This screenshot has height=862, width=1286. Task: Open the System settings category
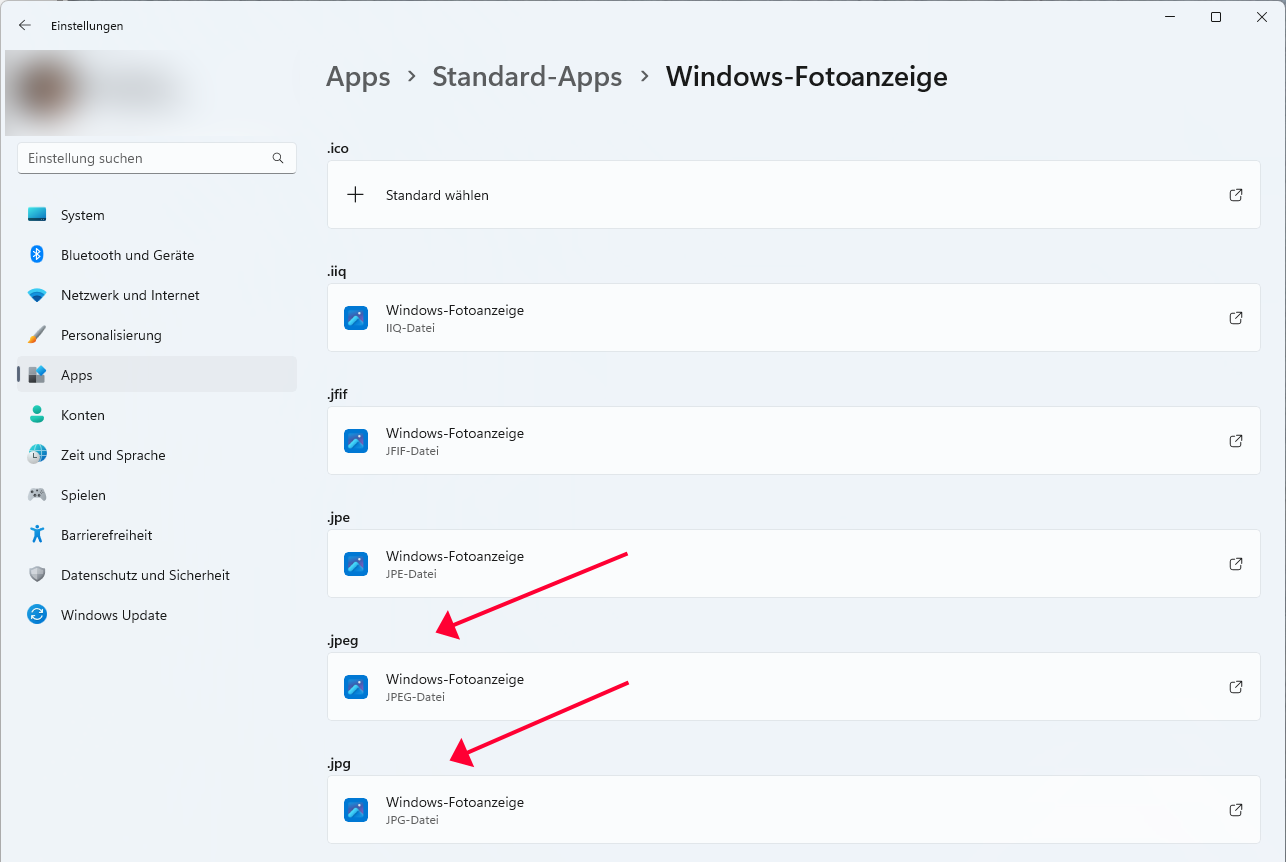157,215
